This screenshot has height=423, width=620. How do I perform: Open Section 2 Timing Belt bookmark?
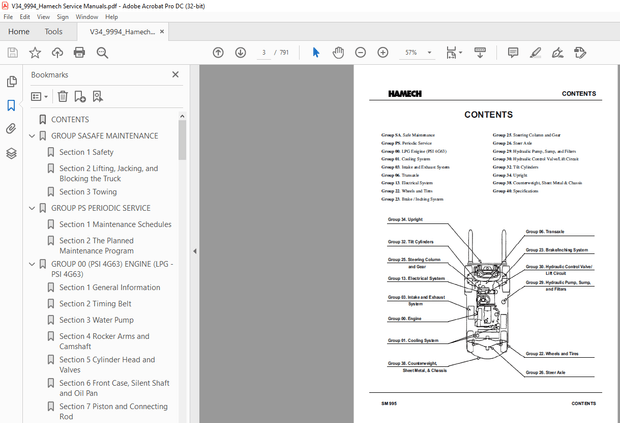coord(95,304)
